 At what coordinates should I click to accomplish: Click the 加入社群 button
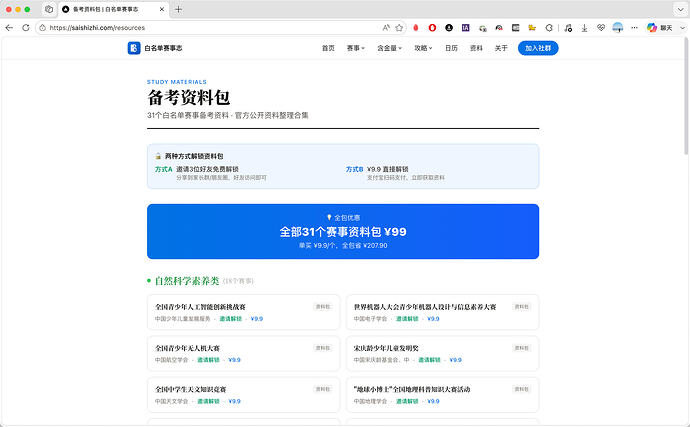(538, 48)
